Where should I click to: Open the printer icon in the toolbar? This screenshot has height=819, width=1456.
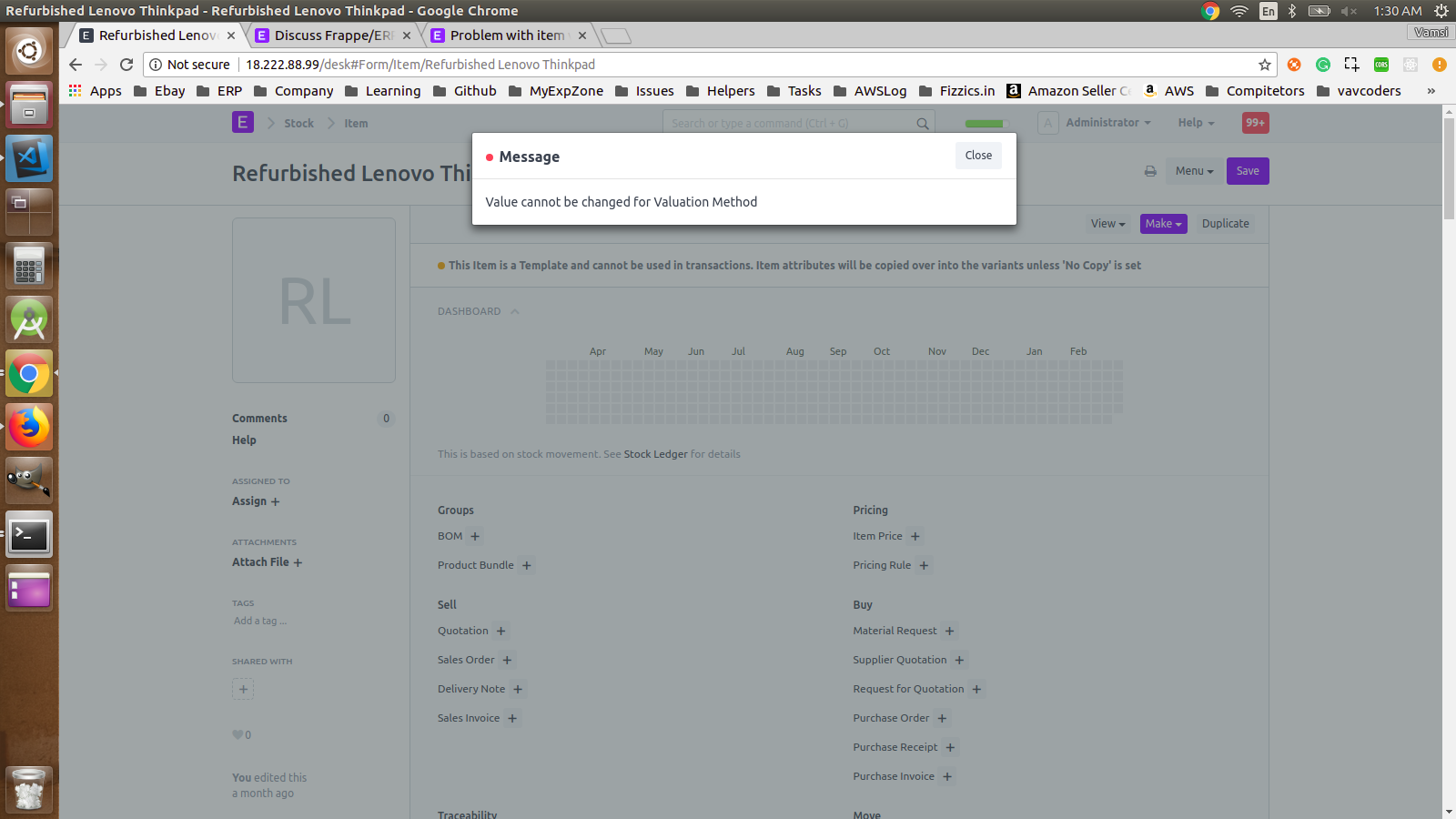point(1150,171)
